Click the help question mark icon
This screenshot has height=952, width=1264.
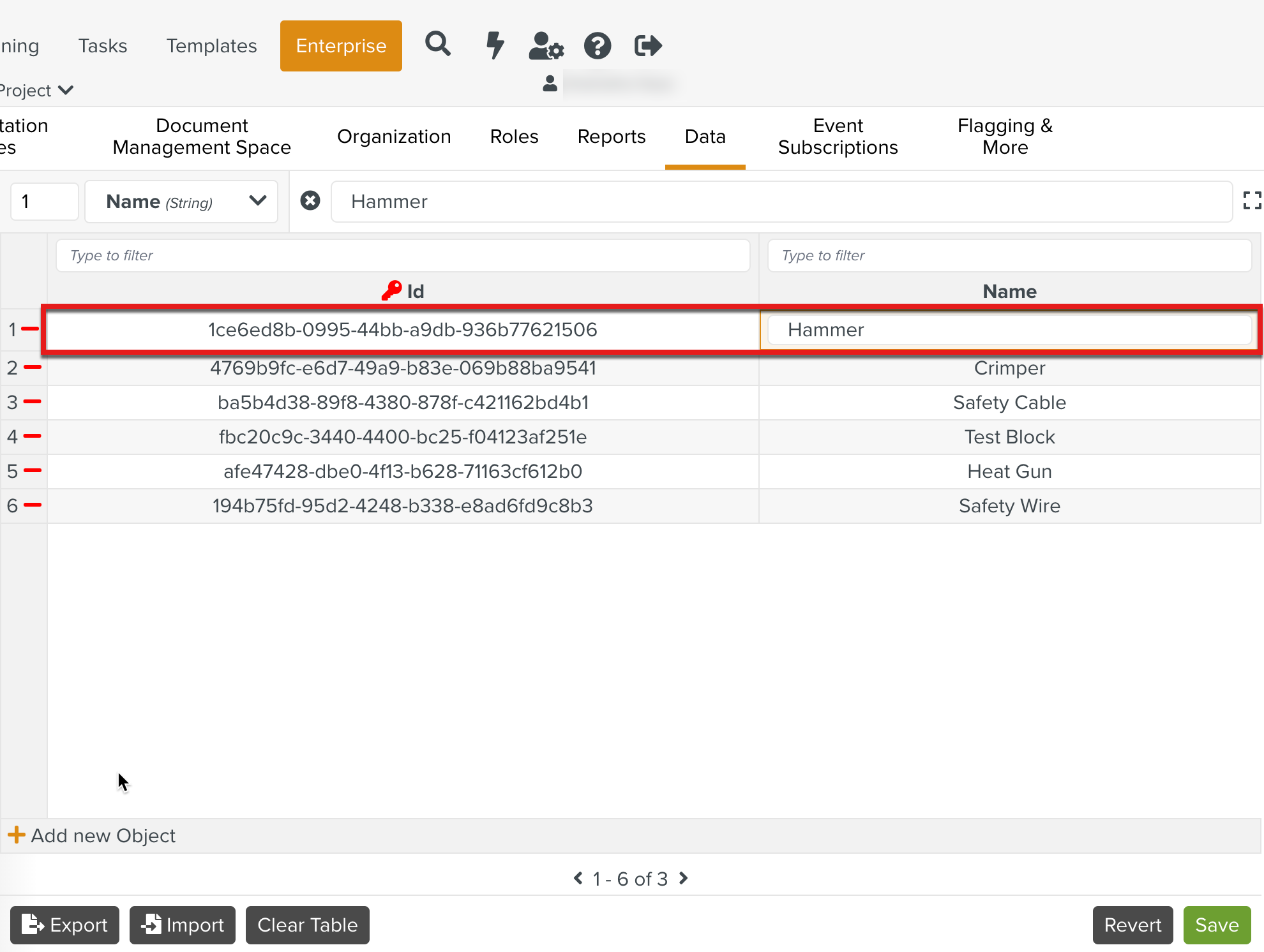[x=598, y=45]
